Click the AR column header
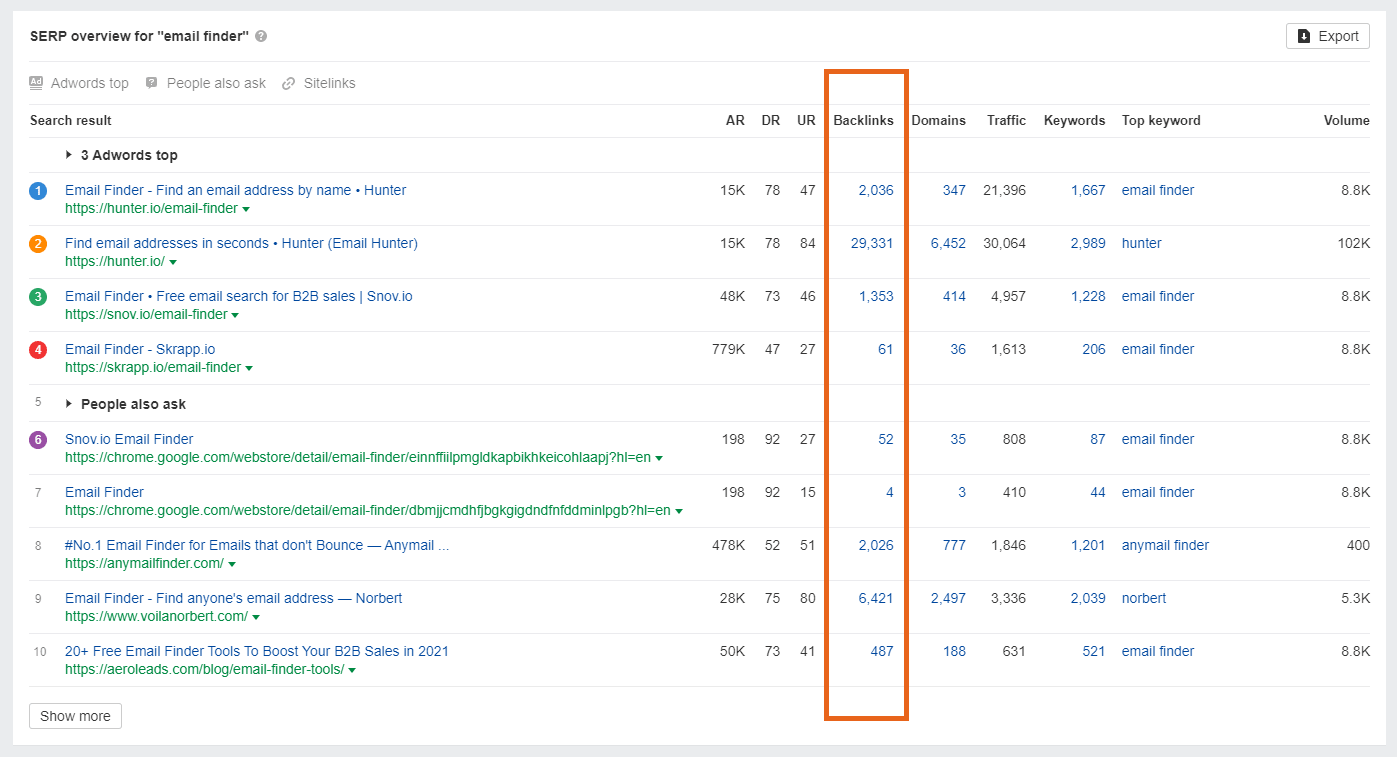Screen dimensions: 1397x757 [x=735, y=120]
